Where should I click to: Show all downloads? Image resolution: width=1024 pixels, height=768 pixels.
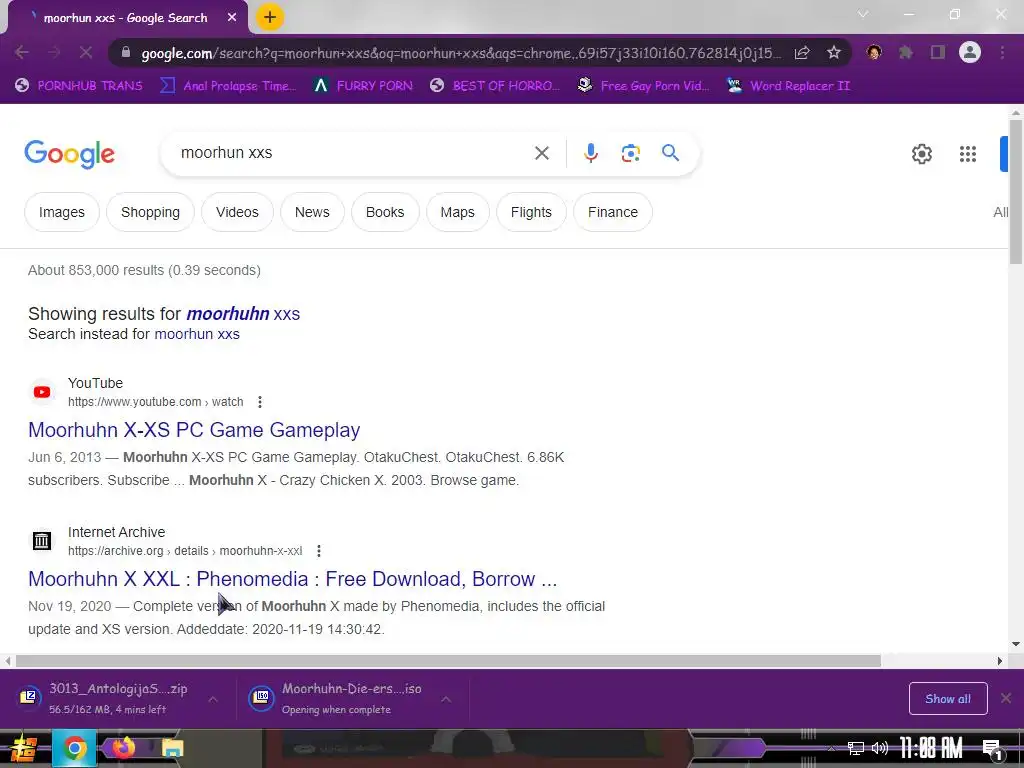pos(948,699)
